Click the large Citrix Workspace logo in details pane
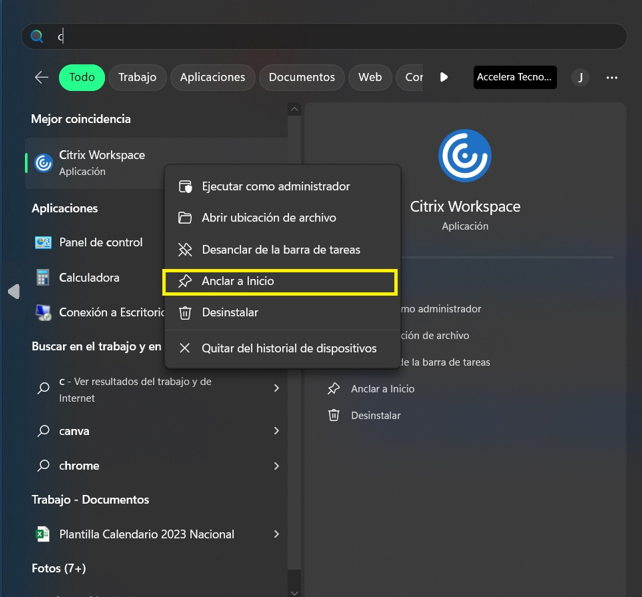The image size is (642, 597). 465,156
